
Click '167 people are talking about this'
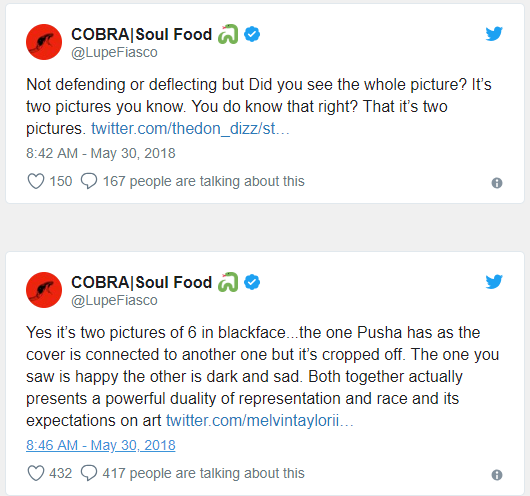[203, 181]
